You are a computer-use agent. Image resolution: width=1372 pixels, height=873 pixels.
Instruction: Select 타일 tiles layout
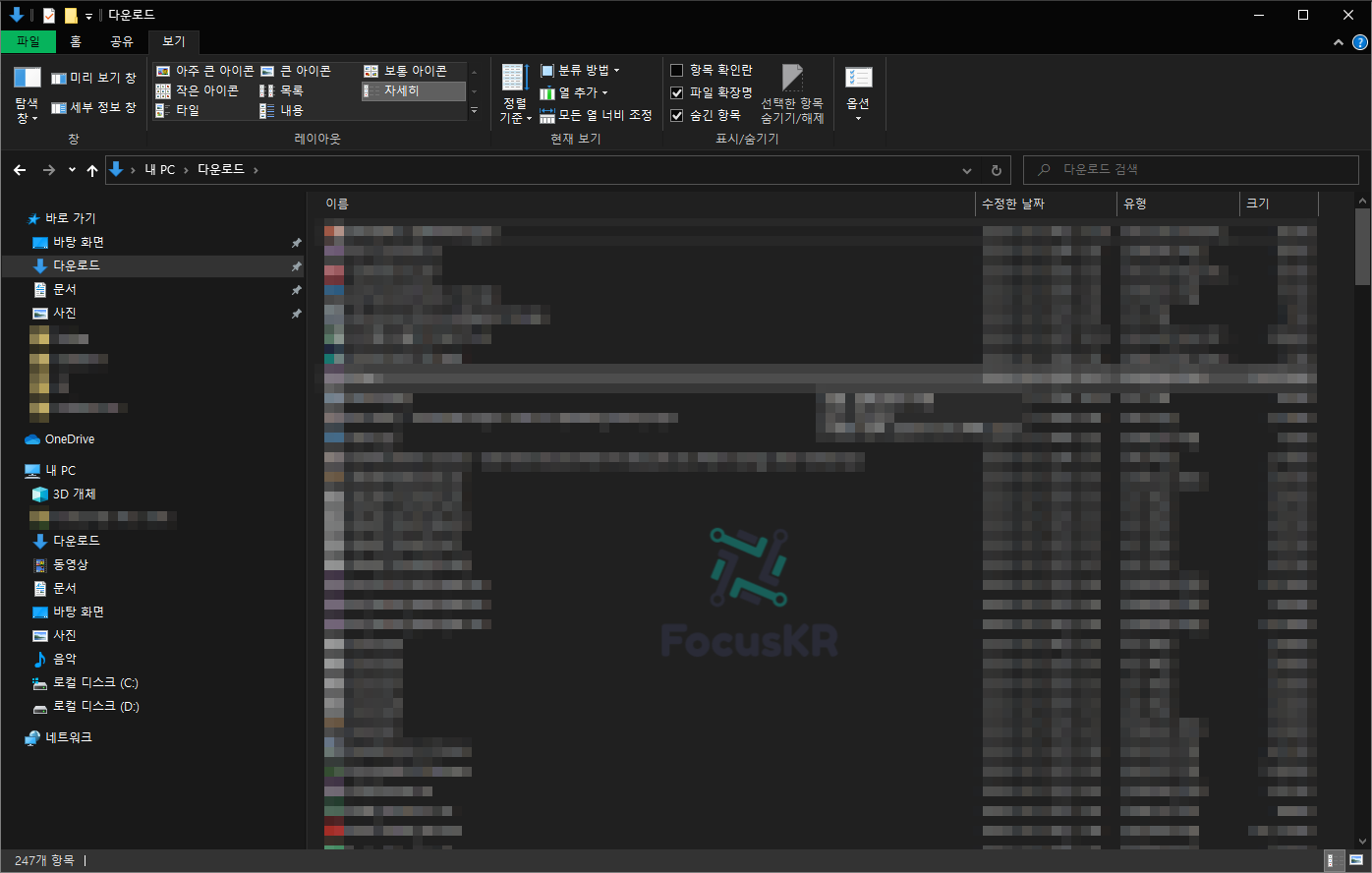pyautogui.click(x=178, y=110)
